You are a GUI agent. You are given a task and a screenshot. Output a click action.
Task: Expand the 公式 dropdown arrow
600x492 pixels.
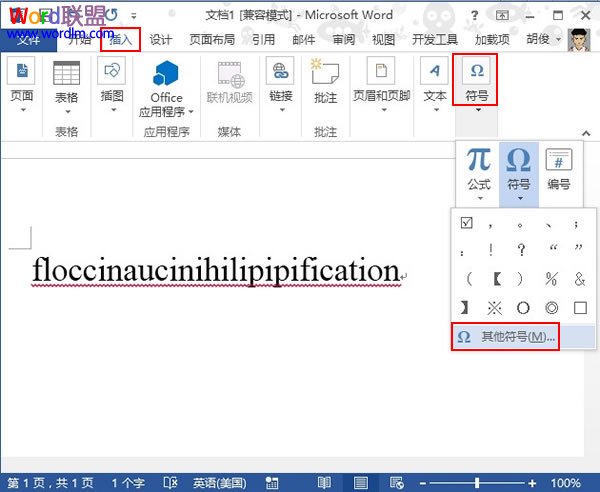tap(480, 199)
